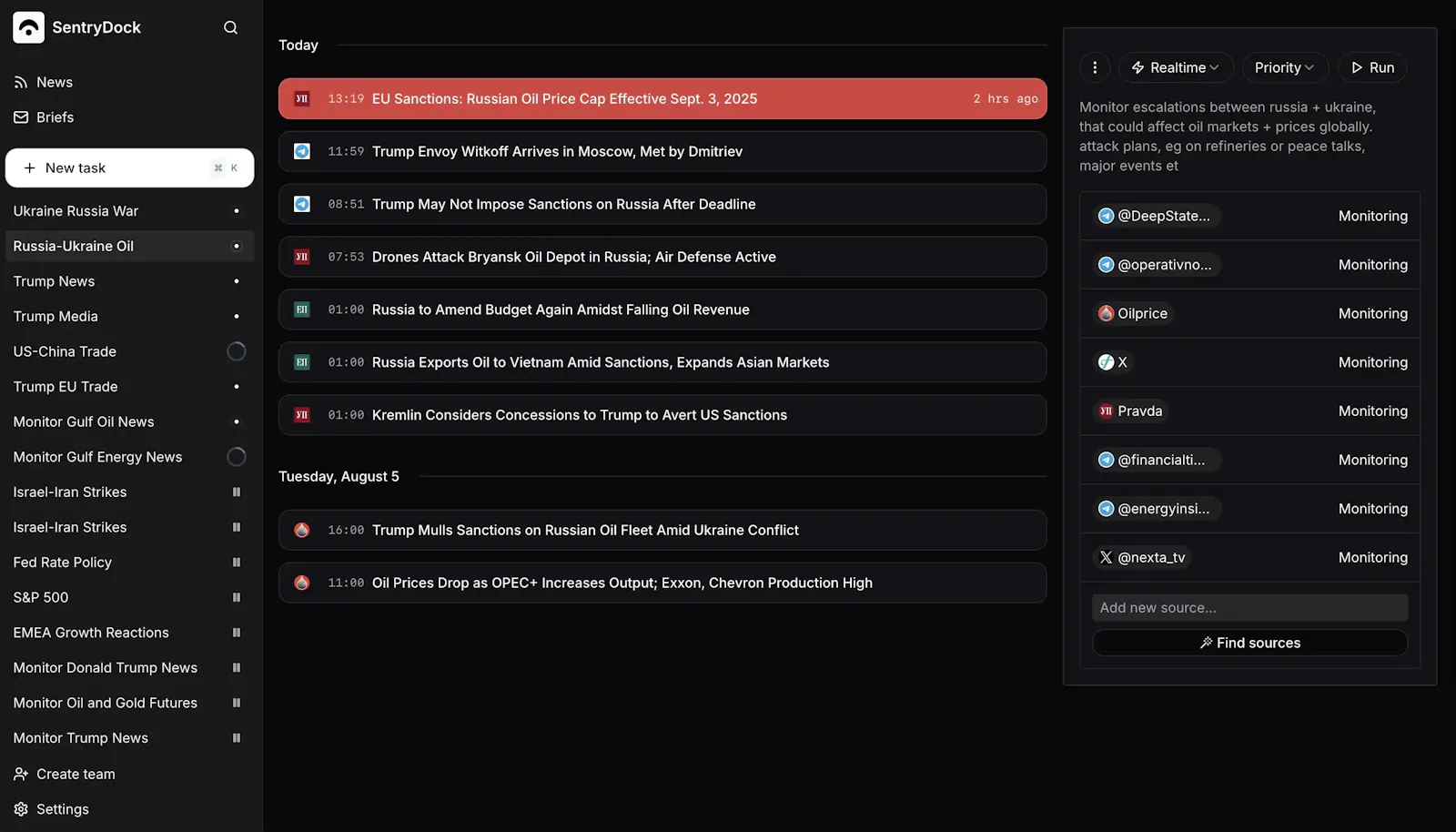
Task: Expand the Priority dropdown
Action: pos(1285,67)
